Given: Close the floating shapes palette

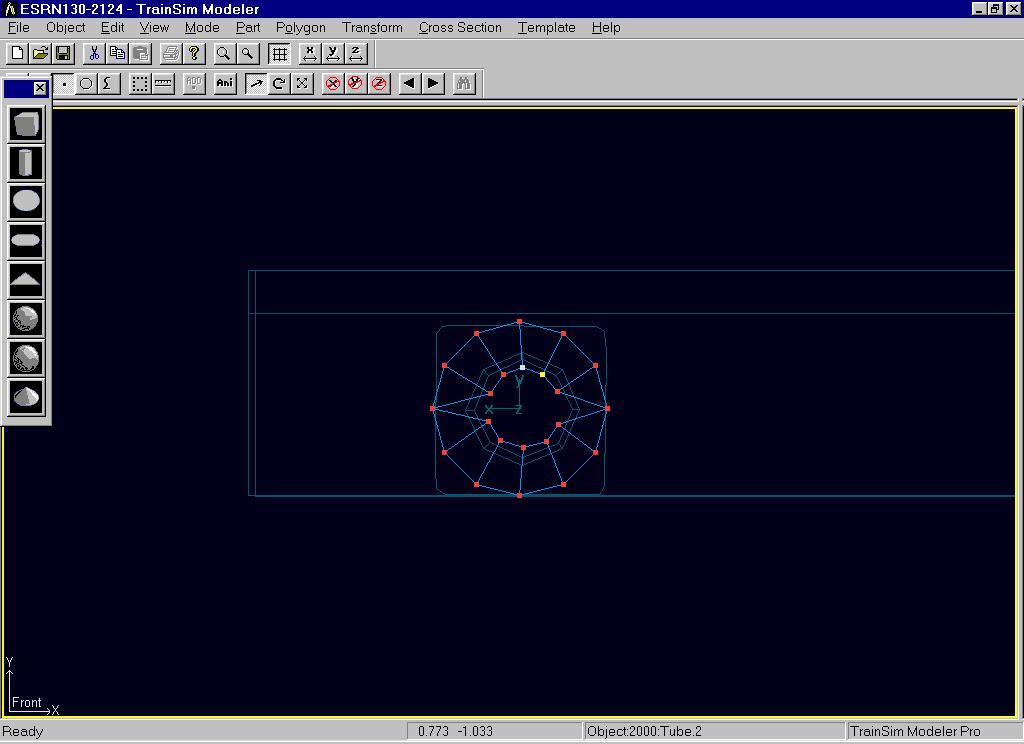Looking at the screenshot, I should pos(40,88).
